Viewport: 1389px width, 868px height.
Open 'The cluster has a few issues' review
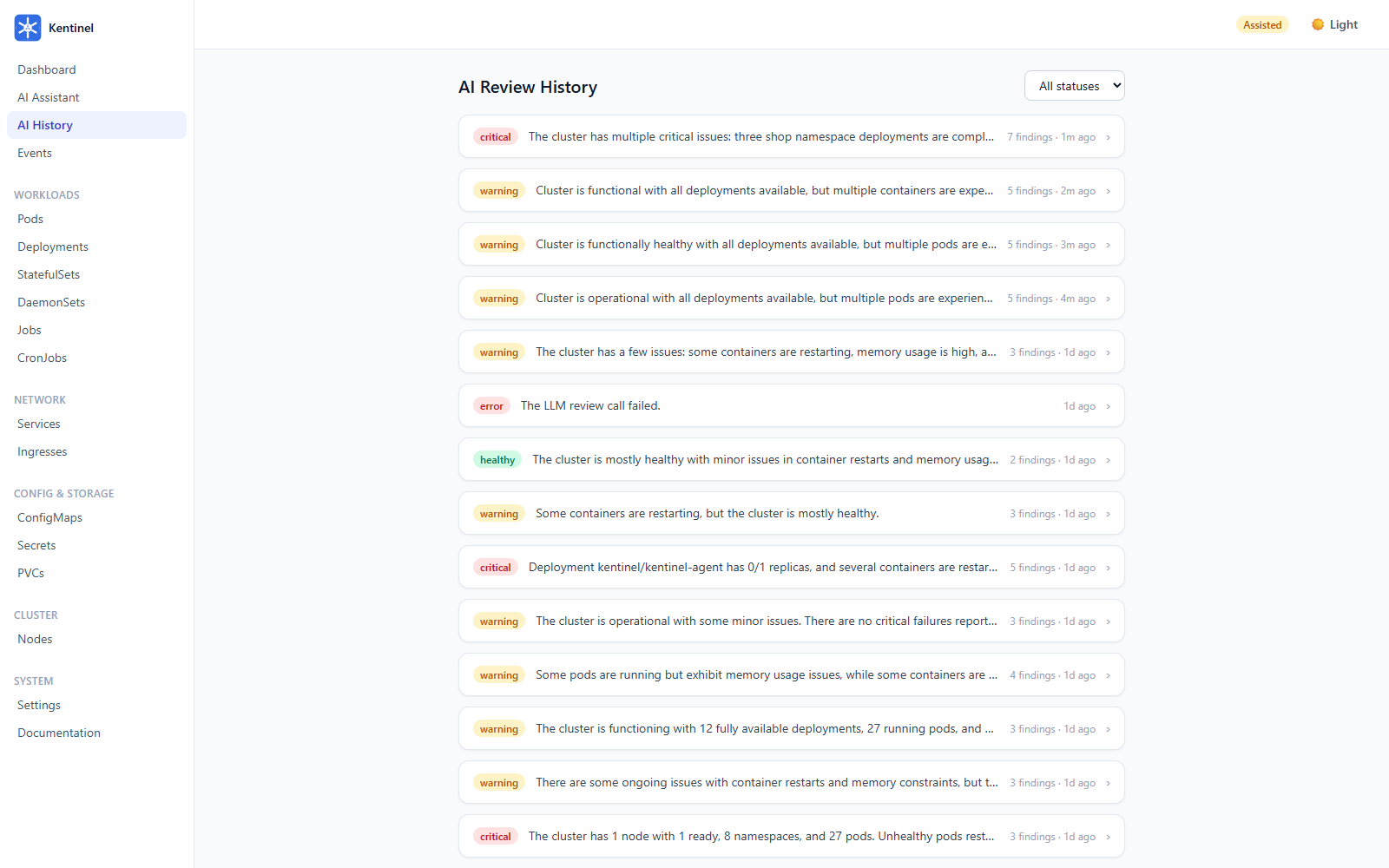792,352
